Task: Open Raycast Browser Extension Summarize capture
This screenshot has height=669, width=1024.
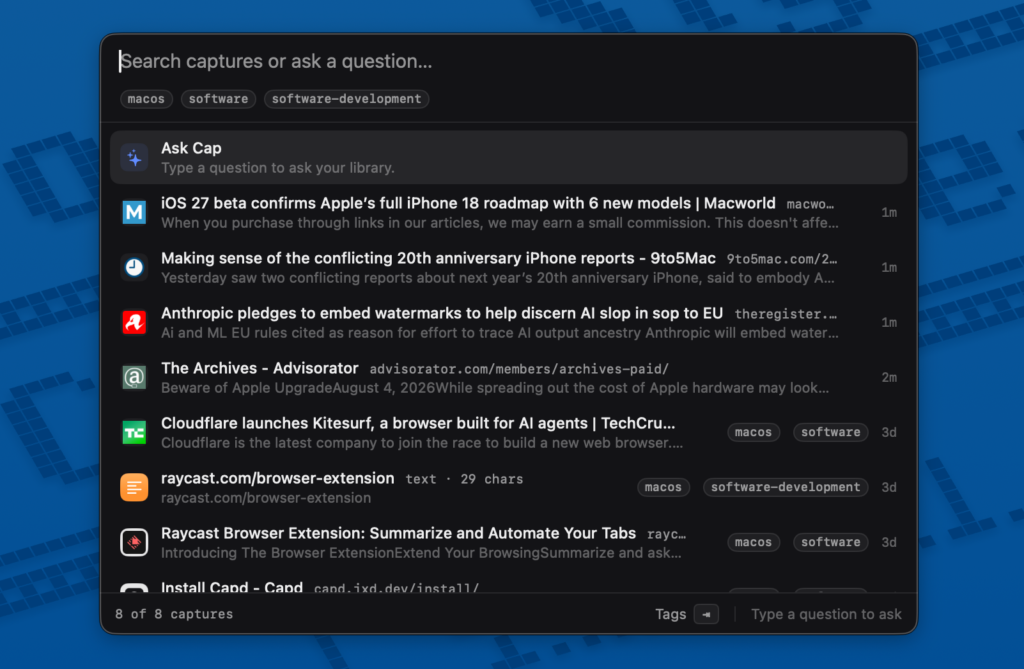Action: pos(509,542)
